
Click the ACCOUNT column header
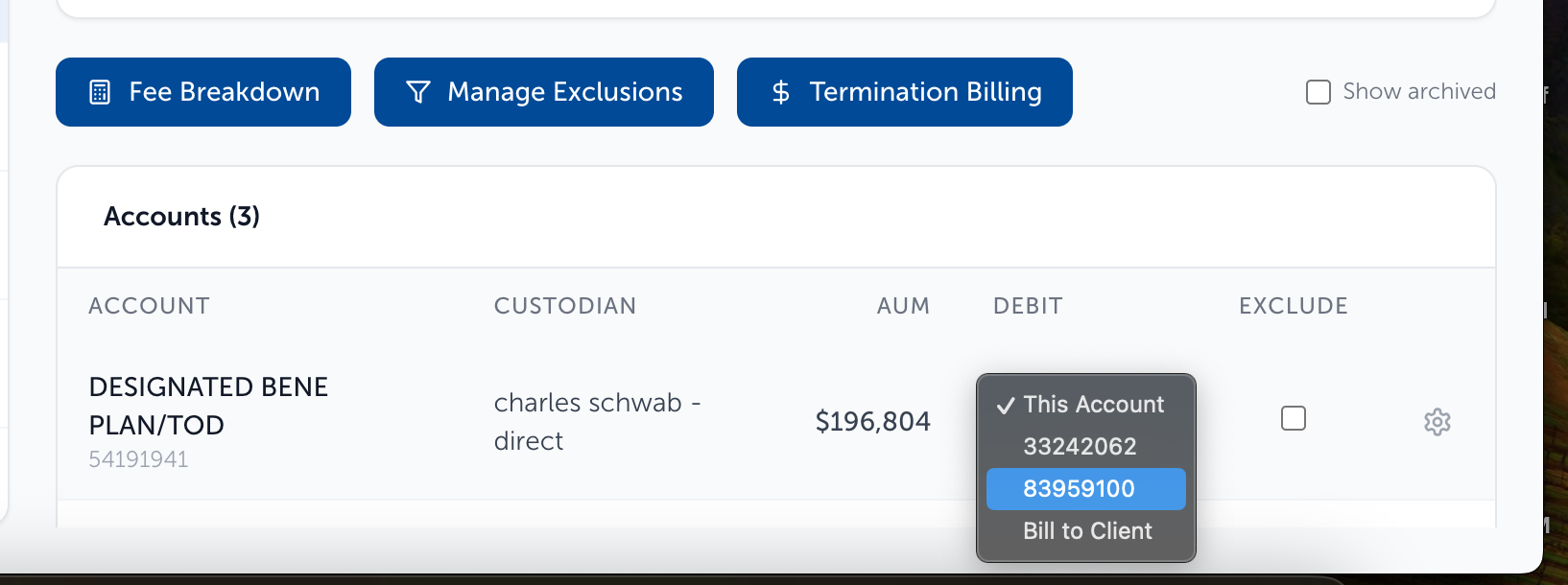[x=150, y=306]
